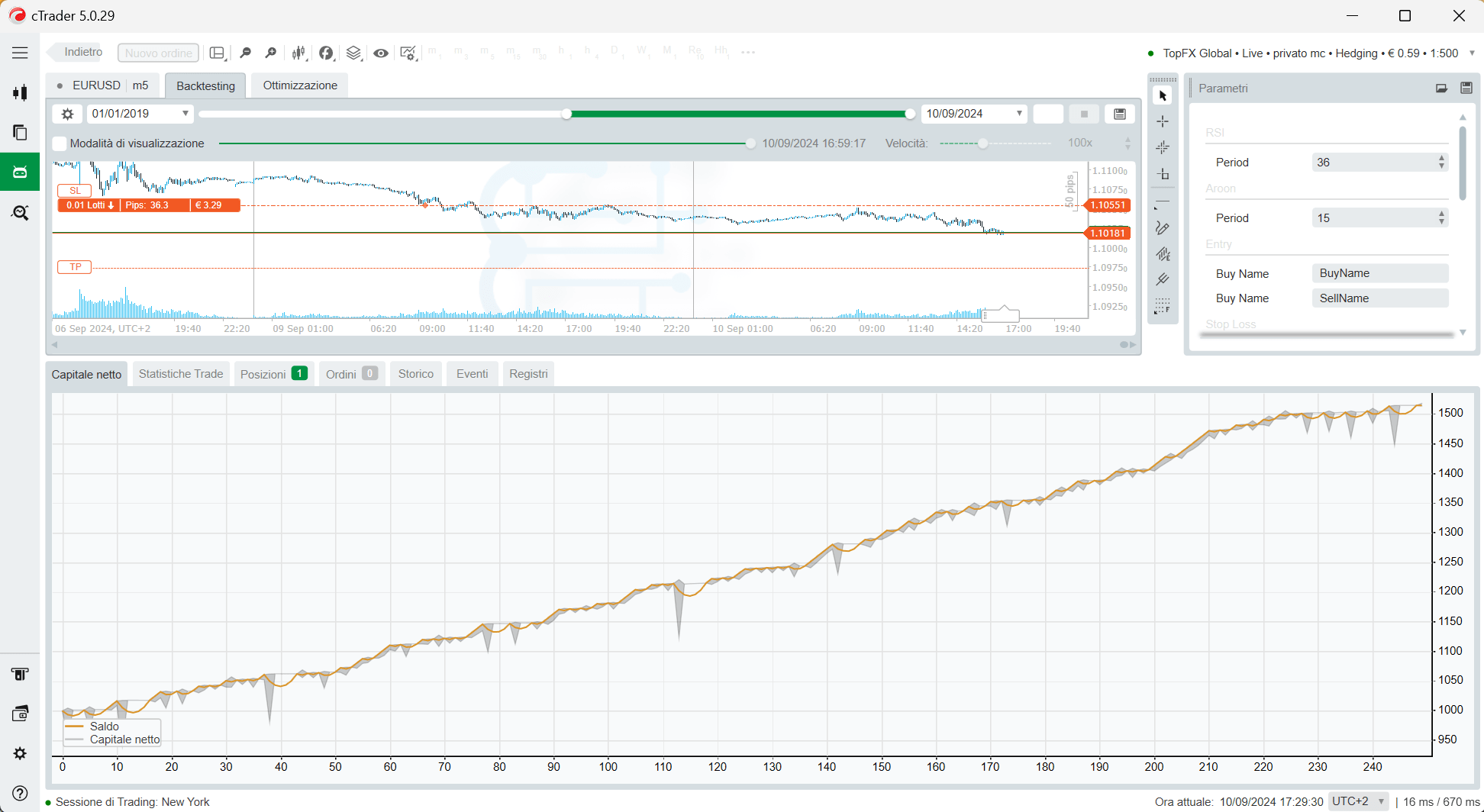Select the EURUSD m5 instance tab
This screenshot has width=1484, height=812.
(x=103, y=85)
